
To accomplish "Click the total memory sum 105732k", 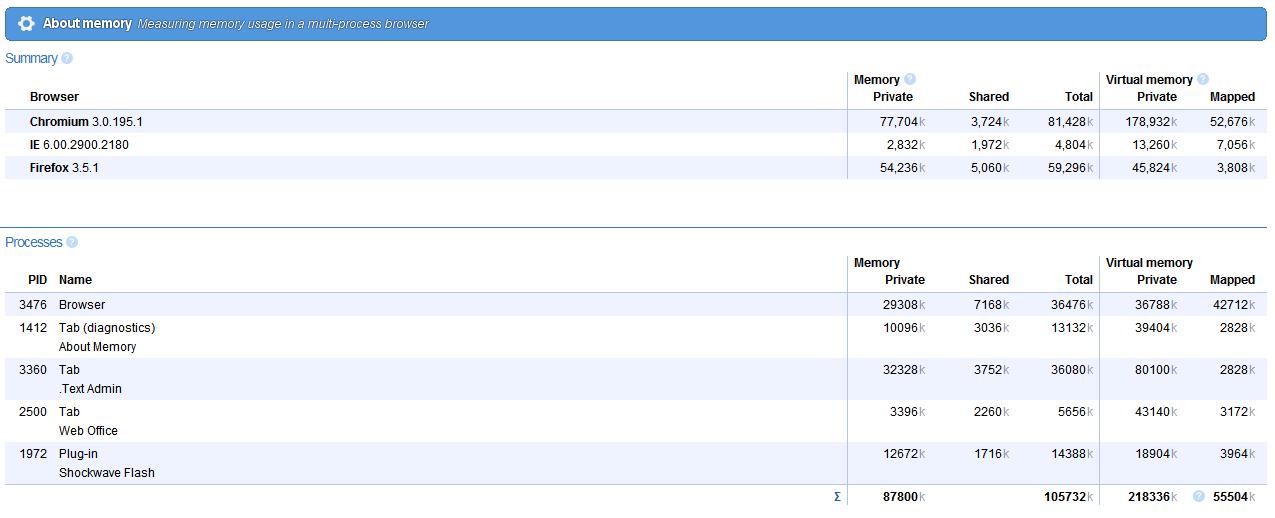I will (x=1069, y=496).
